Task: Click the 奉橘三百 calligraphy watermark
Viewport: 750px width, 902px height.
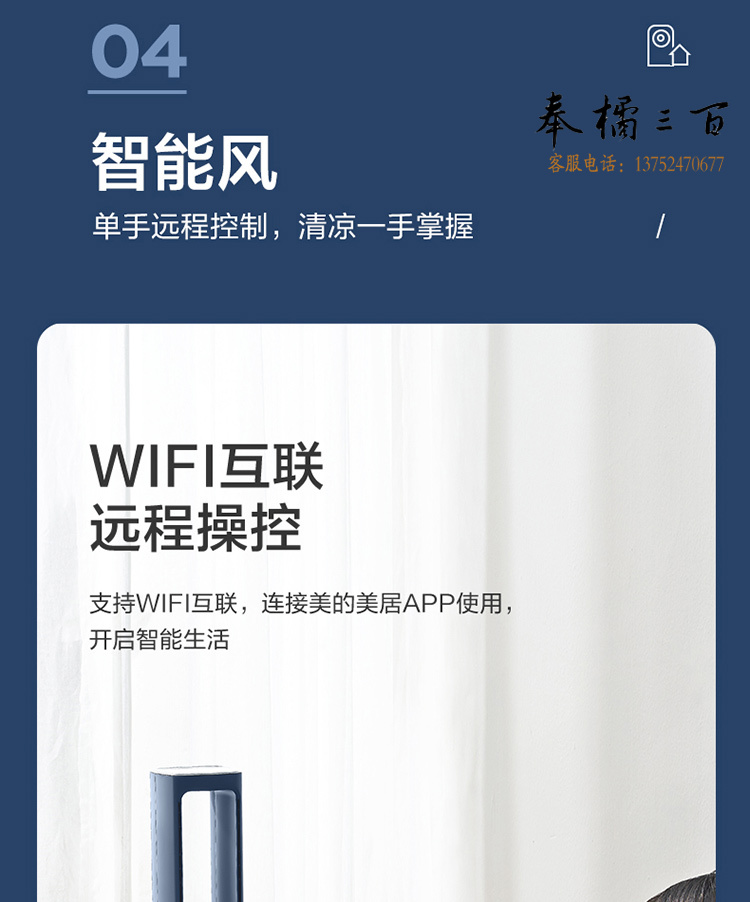Action: click(632, 119)
